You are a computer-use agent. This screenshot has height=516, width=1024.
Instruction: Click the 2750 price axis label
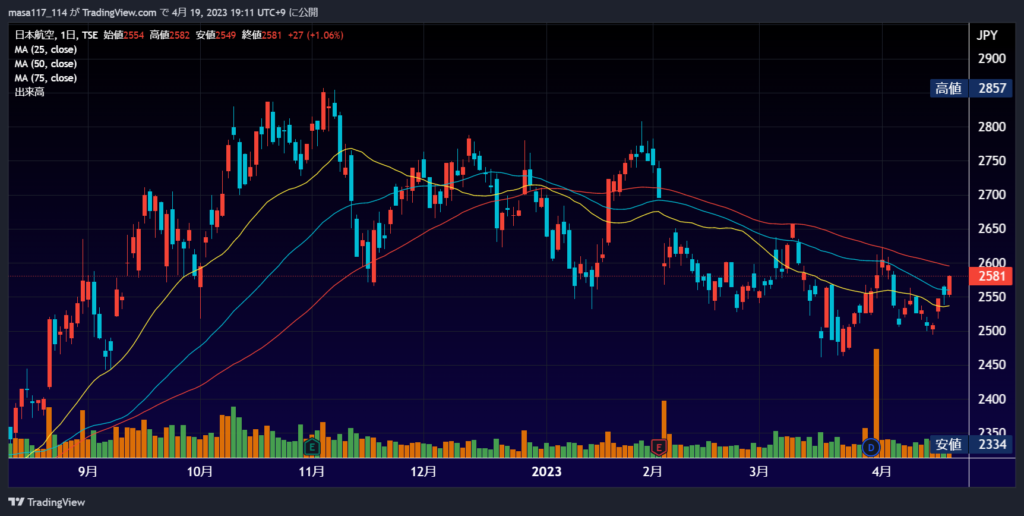click(991, 161)
